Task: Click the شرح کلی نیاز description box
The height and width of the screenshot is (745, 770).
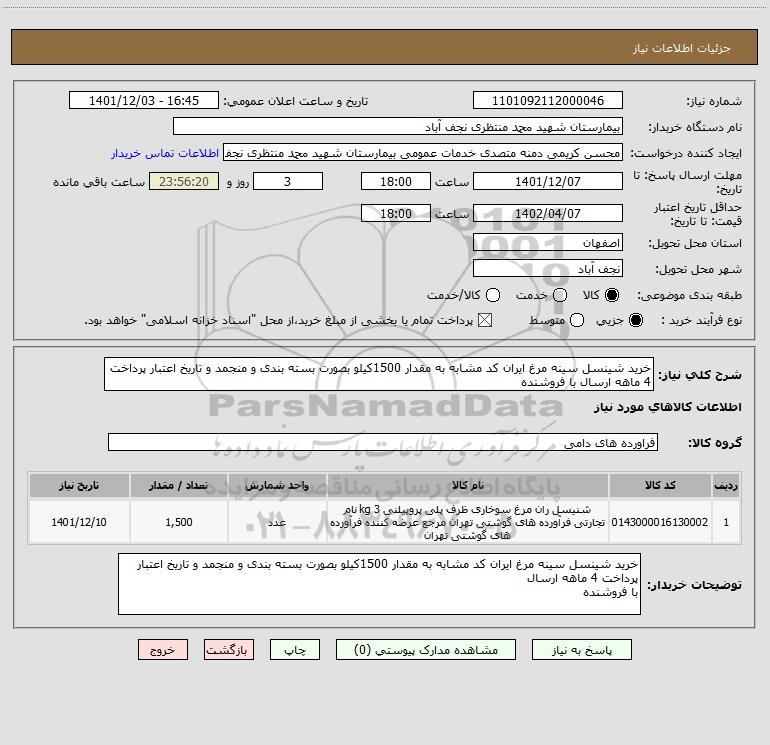Action: [x=379, y=374]
